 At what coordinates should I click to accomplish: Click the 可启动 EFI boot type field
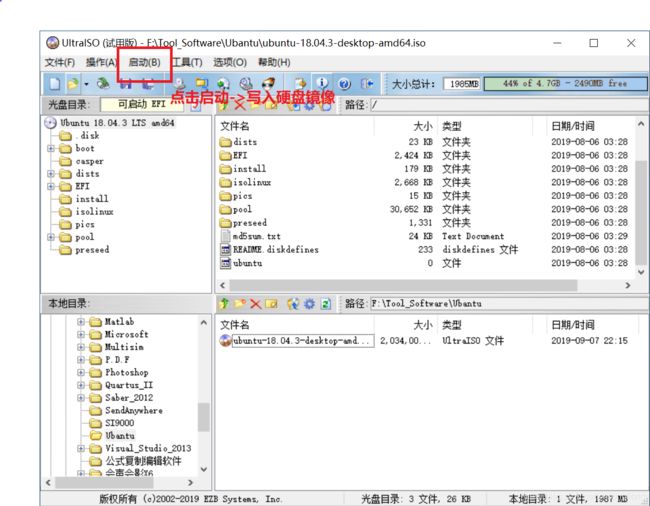[x=142, y=104]
